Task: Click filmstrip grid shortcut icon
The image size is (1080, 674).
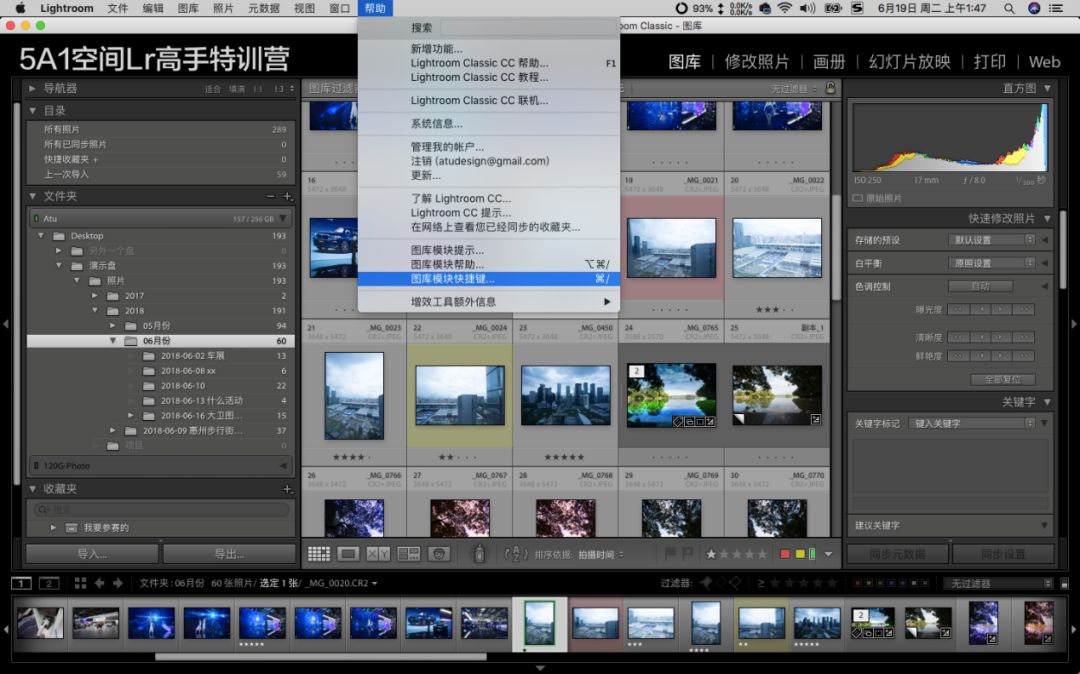Action: [80, 583]
